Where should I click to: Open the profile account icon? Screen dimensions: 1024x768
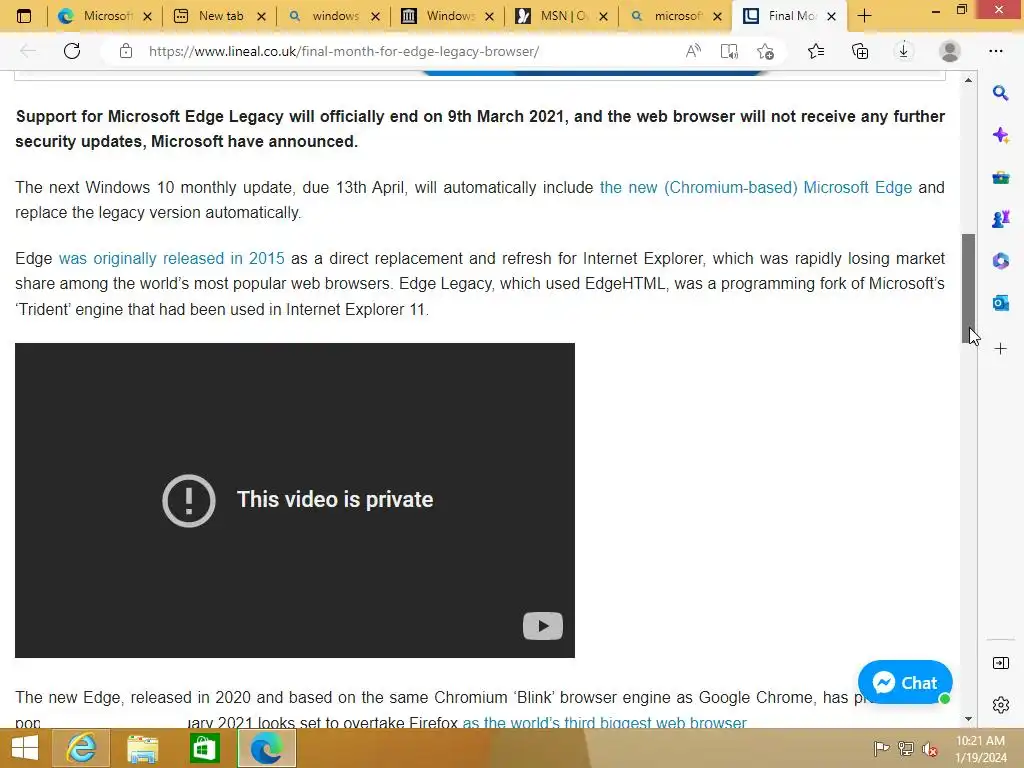950,51
